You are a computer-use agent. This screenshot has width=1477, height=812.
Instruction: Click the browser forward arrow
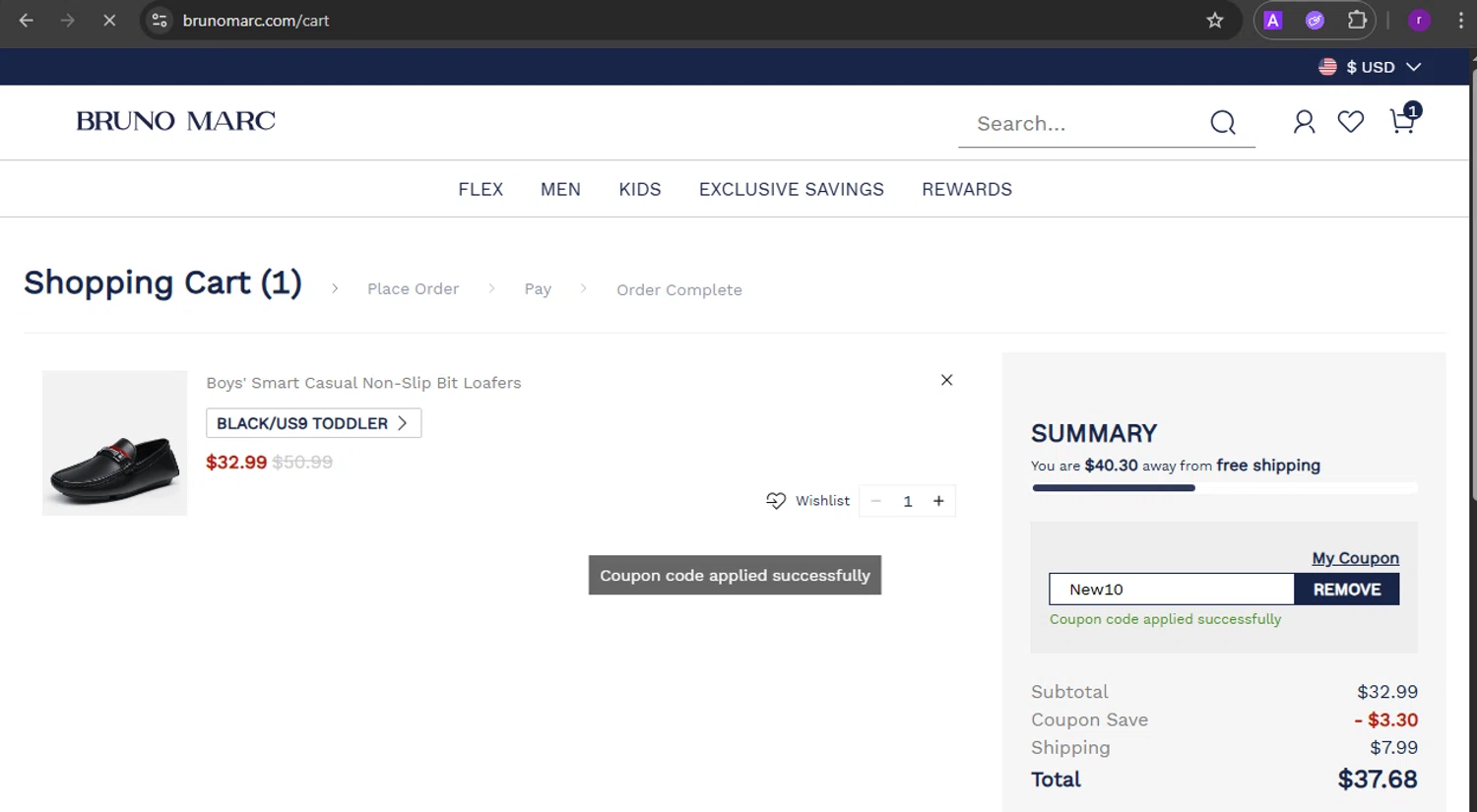click(x=68, y=20)
